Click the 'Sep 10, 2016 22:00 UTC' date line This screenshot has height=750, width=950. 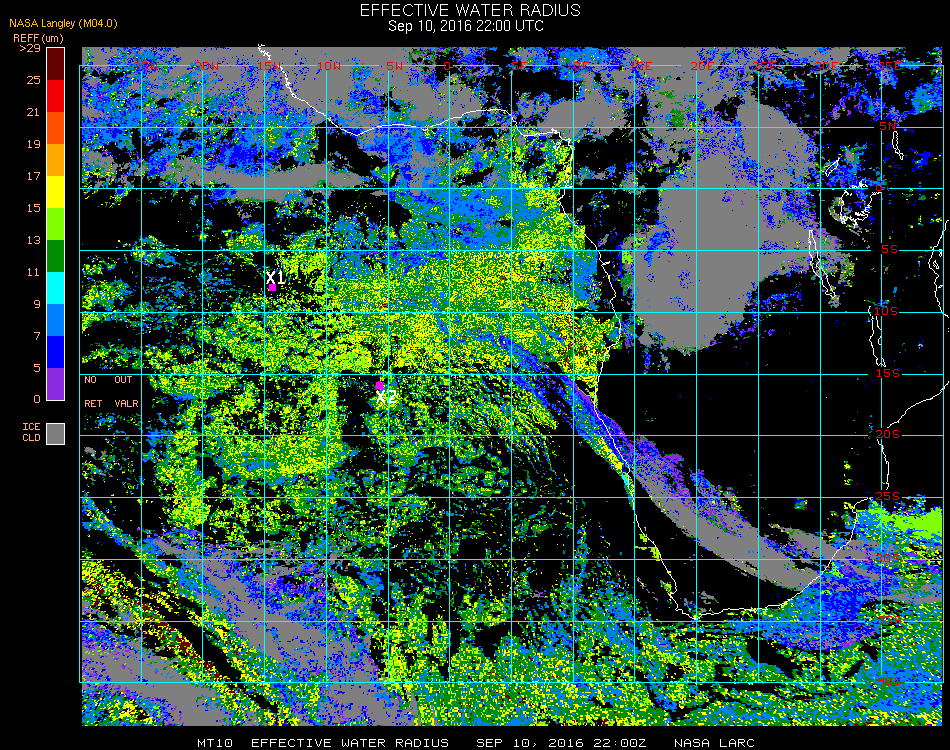pos(466,26)
